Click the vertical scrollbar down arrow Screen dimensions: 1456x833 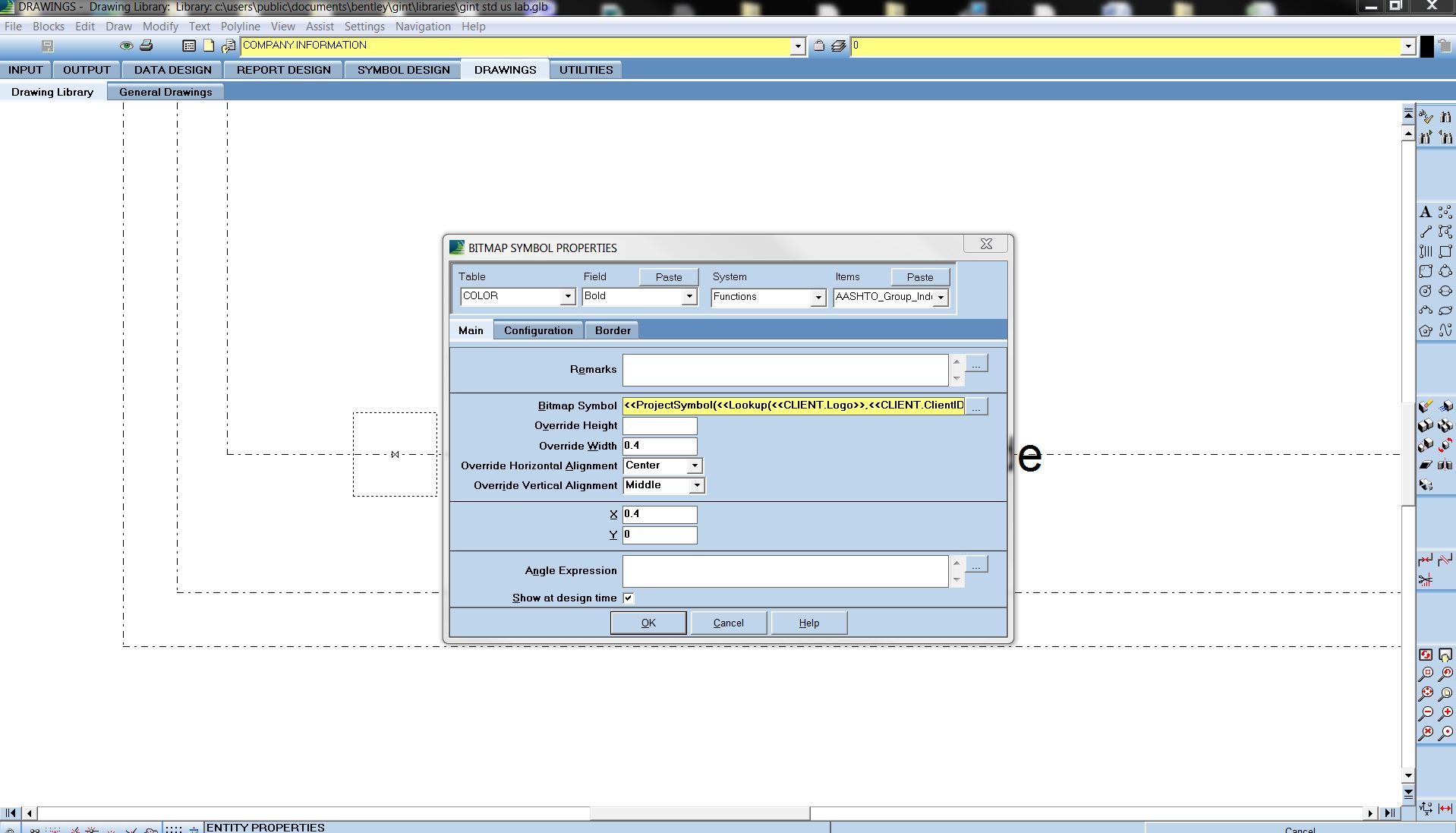pyautogui.click(x=1408, y=776)
